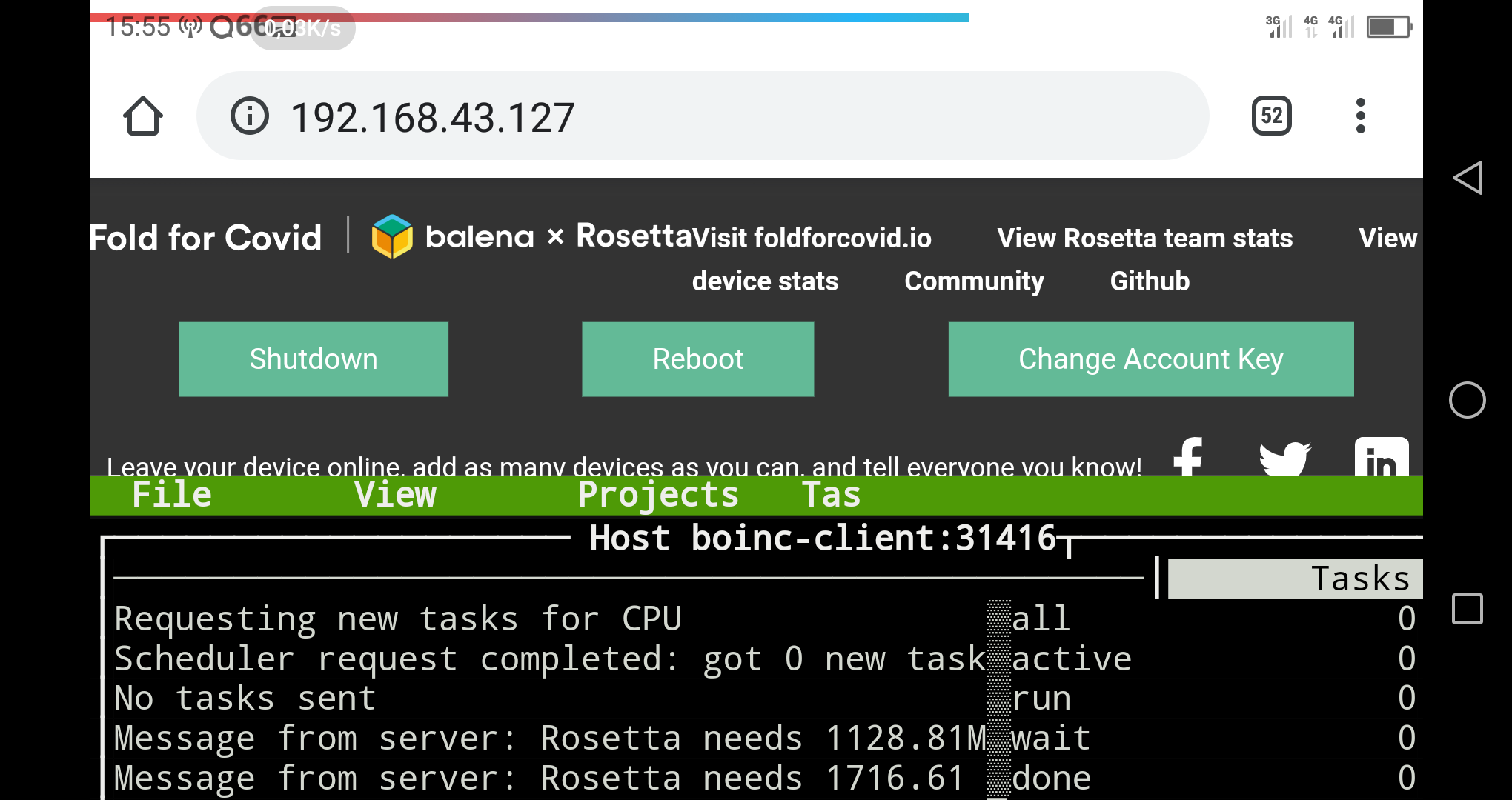
Task: Open the tab switcher showing 52 tabs
Action: click(1271, 116)
